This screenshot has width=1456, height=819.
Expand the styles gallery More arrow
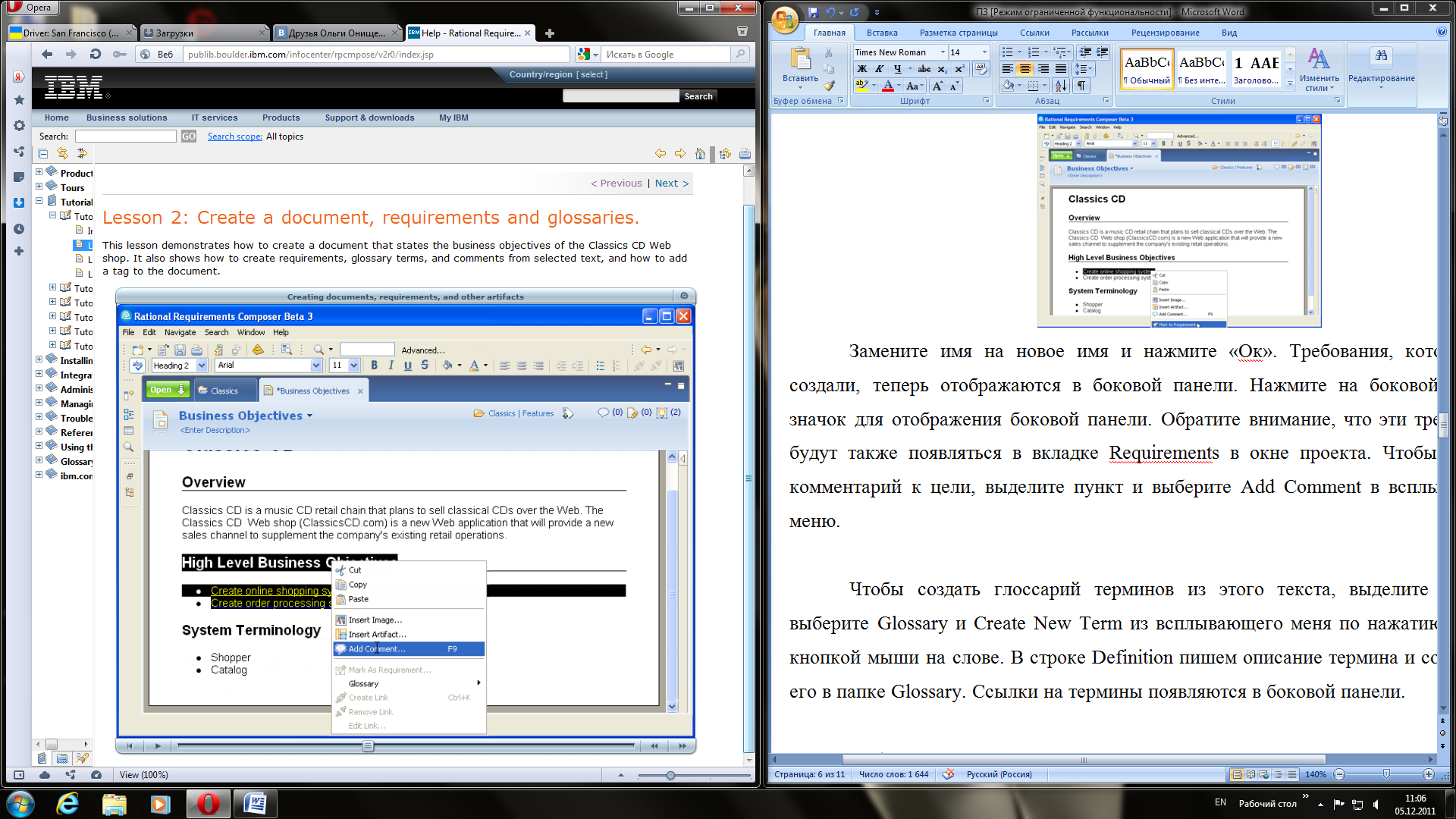tap(1290, 85)
